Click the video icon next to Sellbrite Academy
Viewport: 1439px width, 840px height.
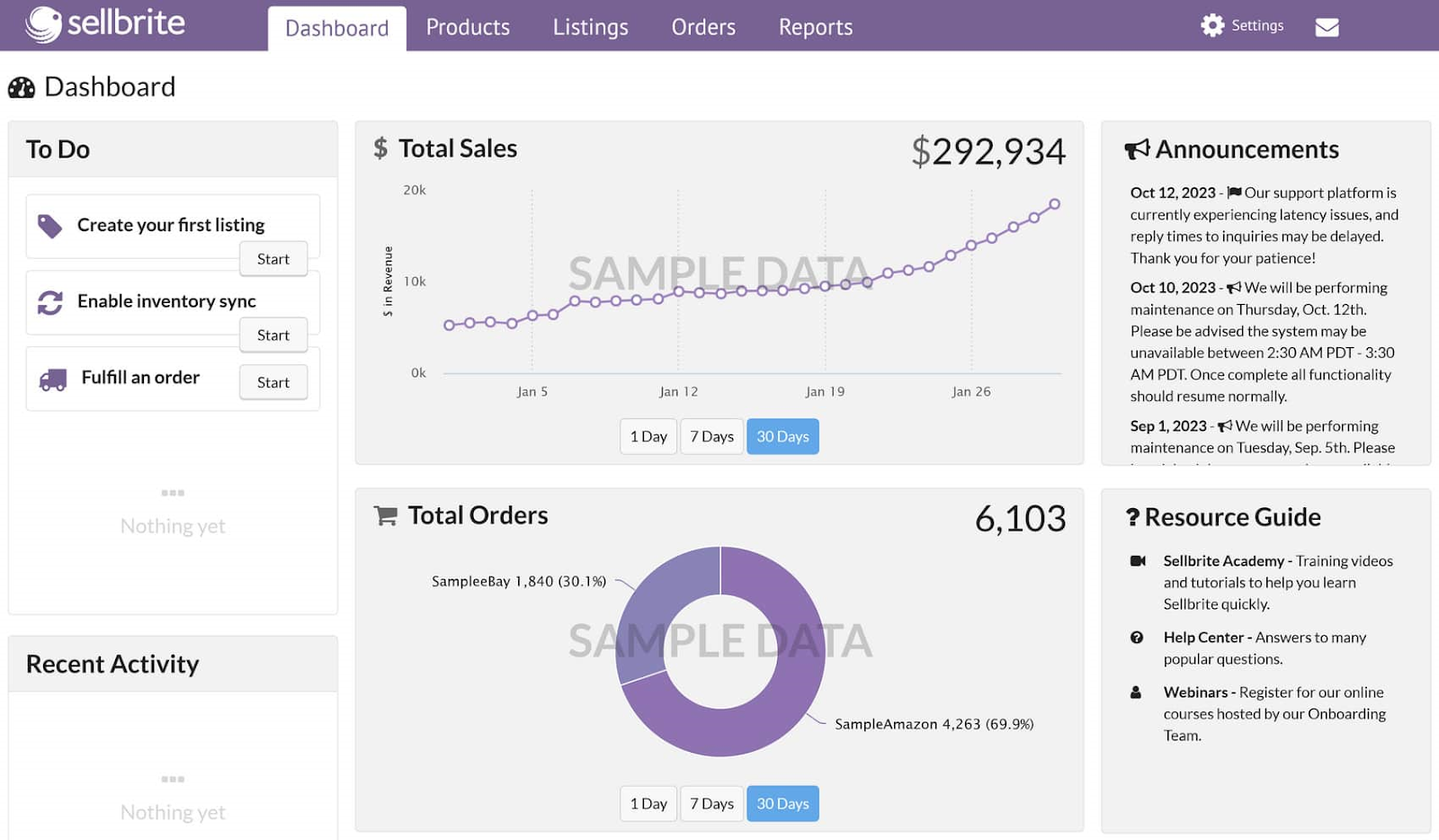(x=1140, y=560)
